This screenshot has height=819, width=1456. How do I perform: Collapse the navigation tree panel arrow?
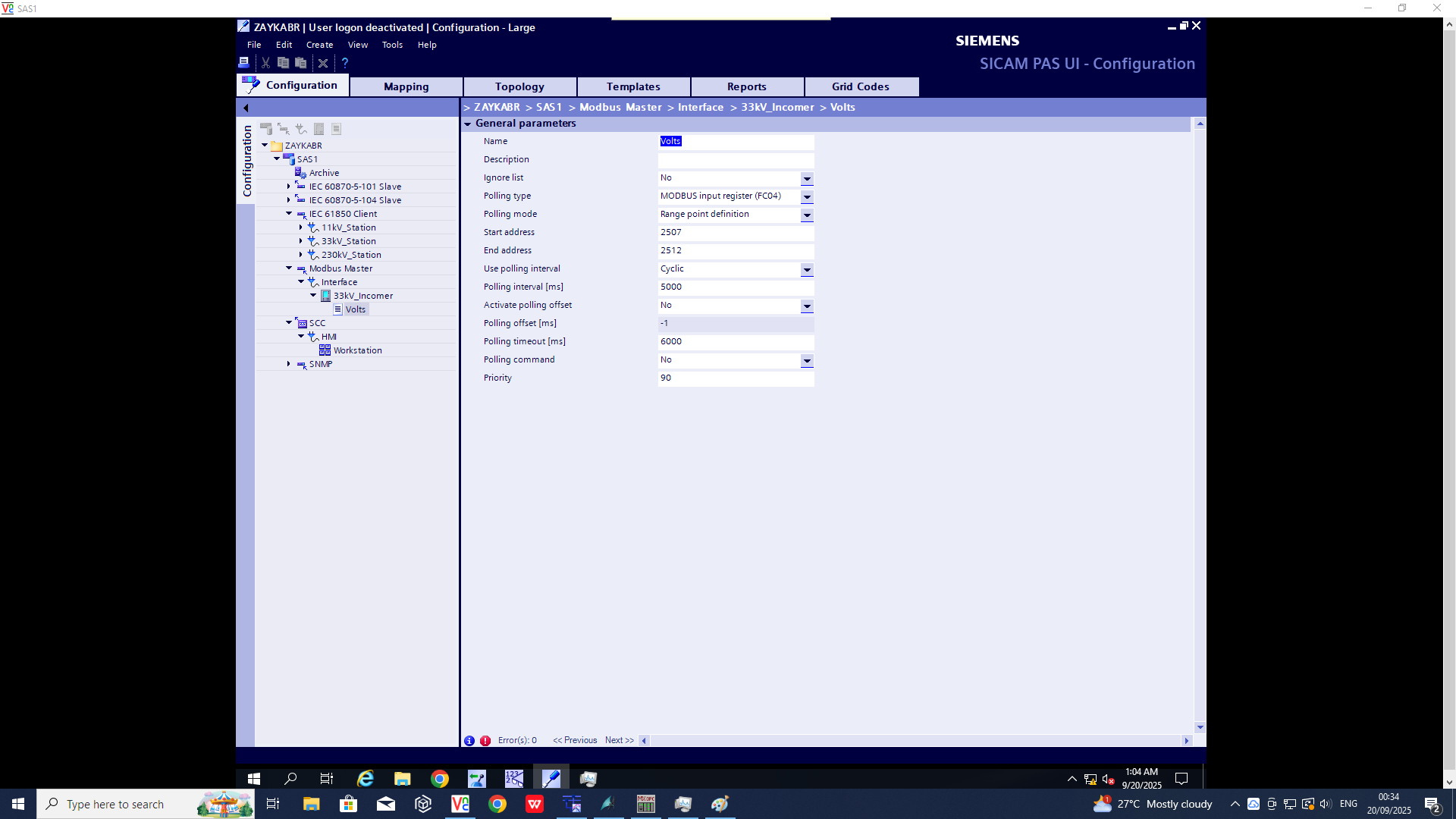pos(246,108)
